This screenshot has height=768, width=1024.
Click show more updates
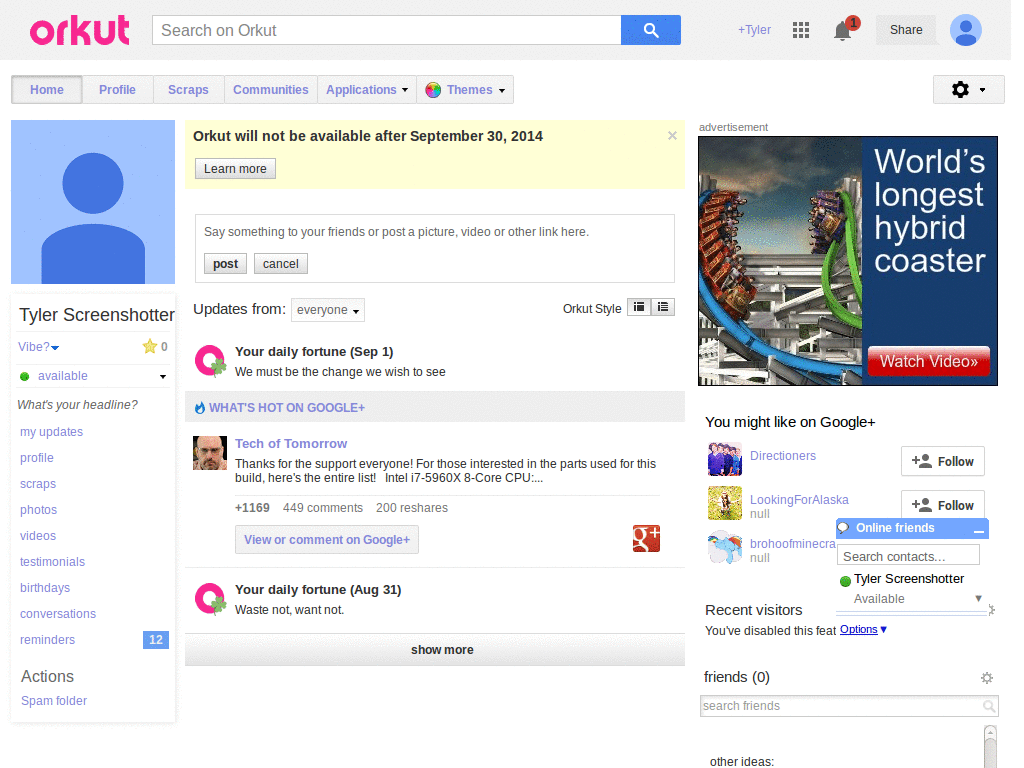point(435,650)
